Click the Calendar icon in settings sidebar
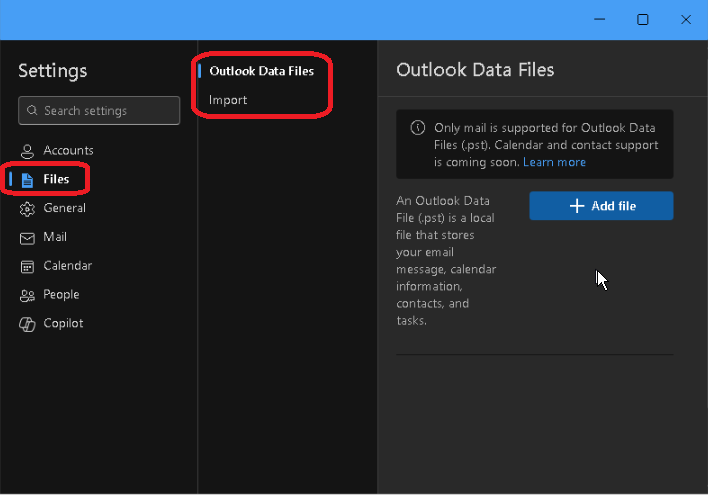Image resolution: width=708 pixels, height=495 pixels. click(27, 266)
